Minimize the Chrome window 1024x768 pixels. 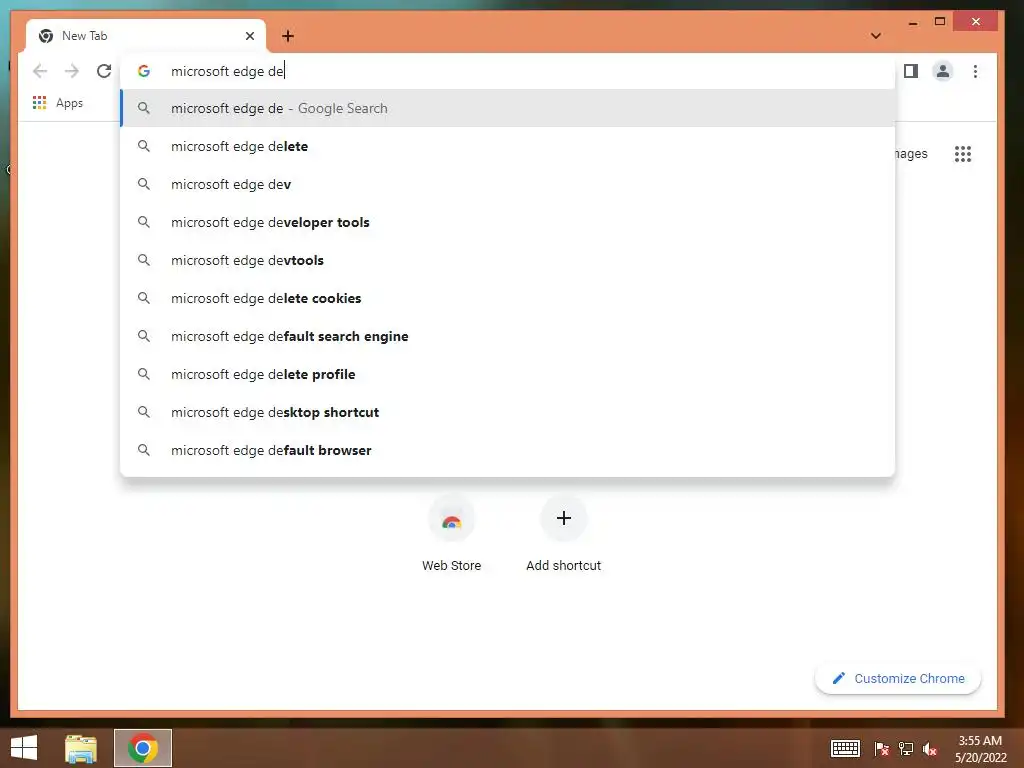tap(913, 23)
